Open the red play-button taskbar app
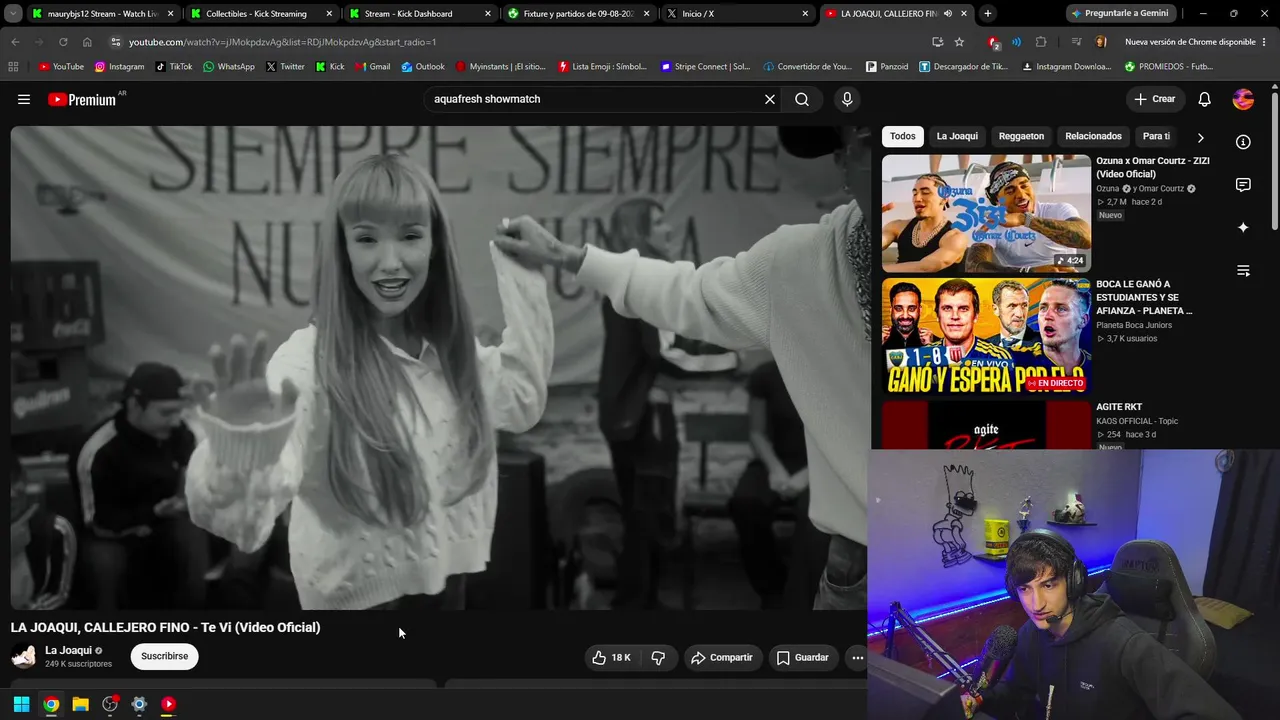The height and width of the screenshot is (720, 1280). tap(168, 704)
